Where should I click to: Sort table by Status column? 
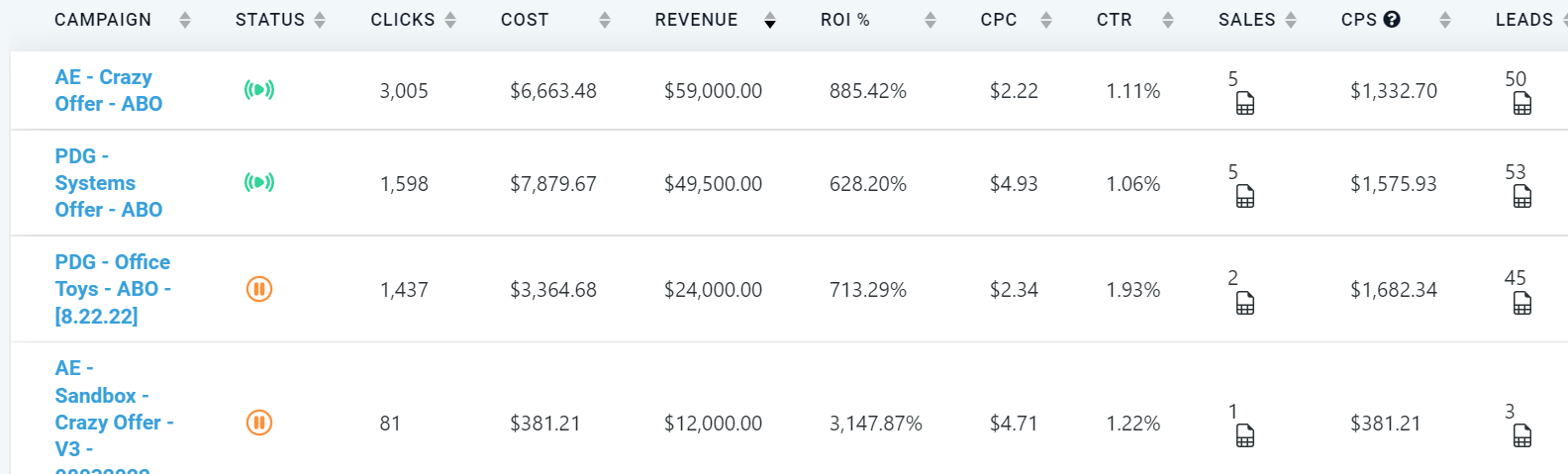319,20
